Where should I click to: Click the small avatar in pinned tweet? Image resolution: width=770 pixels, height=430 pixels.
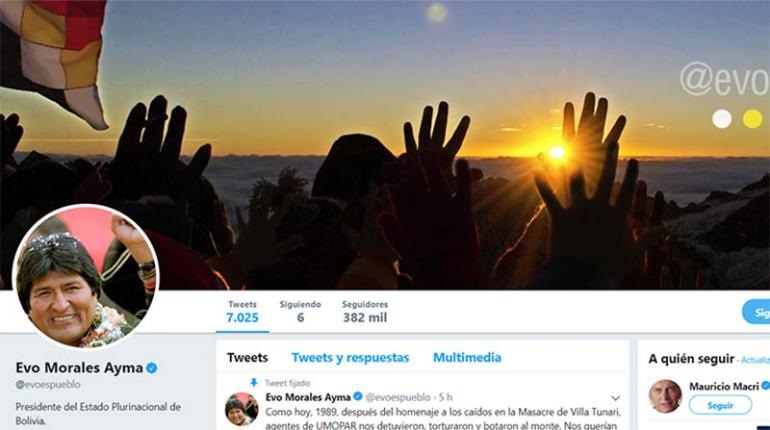click(242, 408)
